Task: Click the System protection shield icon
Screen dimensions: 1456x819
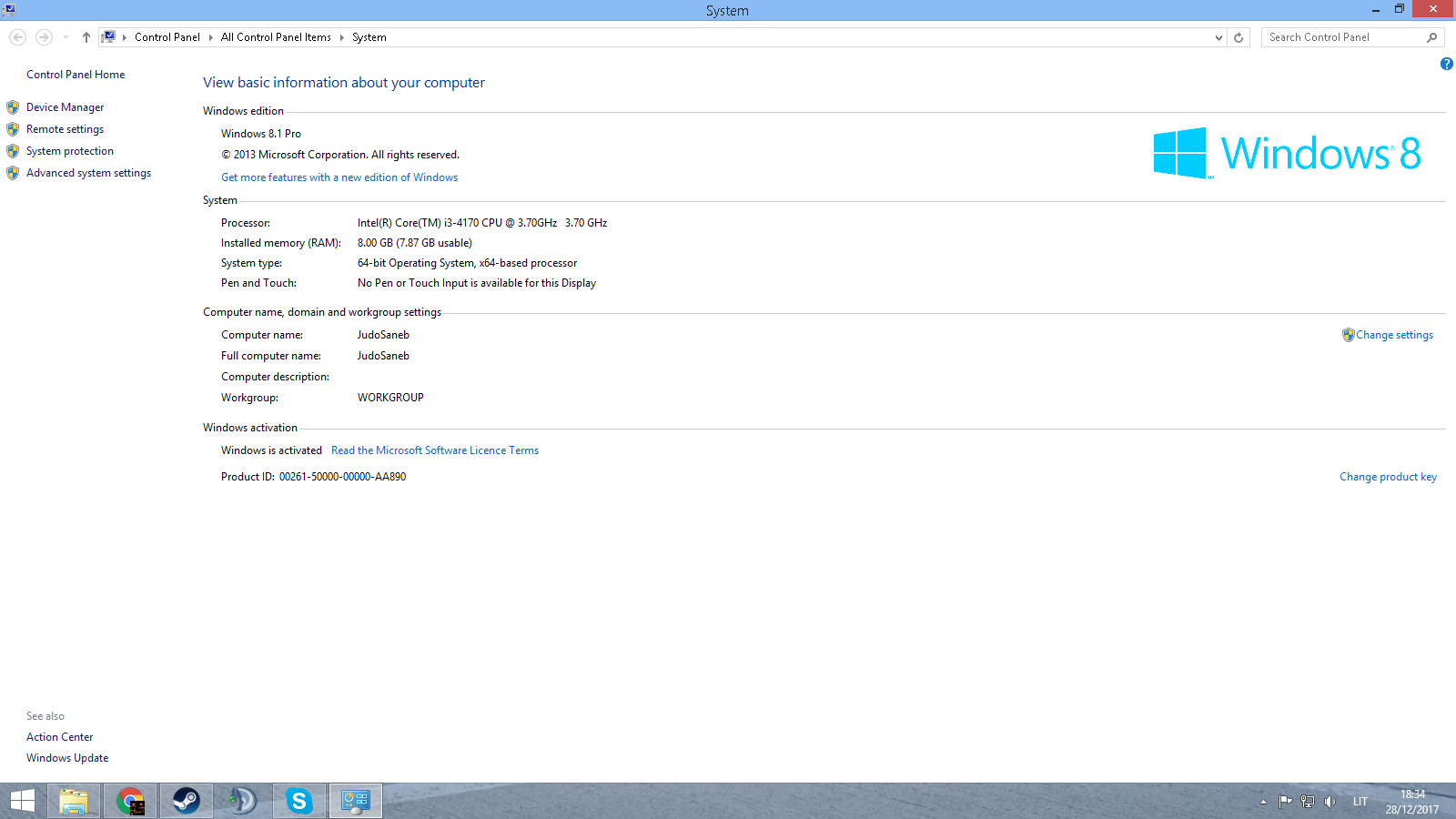Action: pyautogui.click(x=13, y=151)
